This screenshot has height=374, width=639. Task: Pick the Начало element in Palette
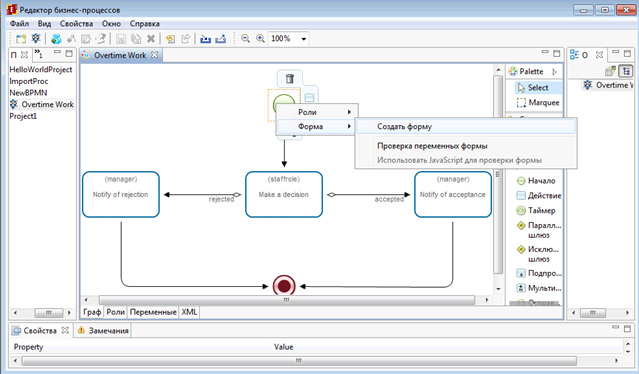pos(536,180)
